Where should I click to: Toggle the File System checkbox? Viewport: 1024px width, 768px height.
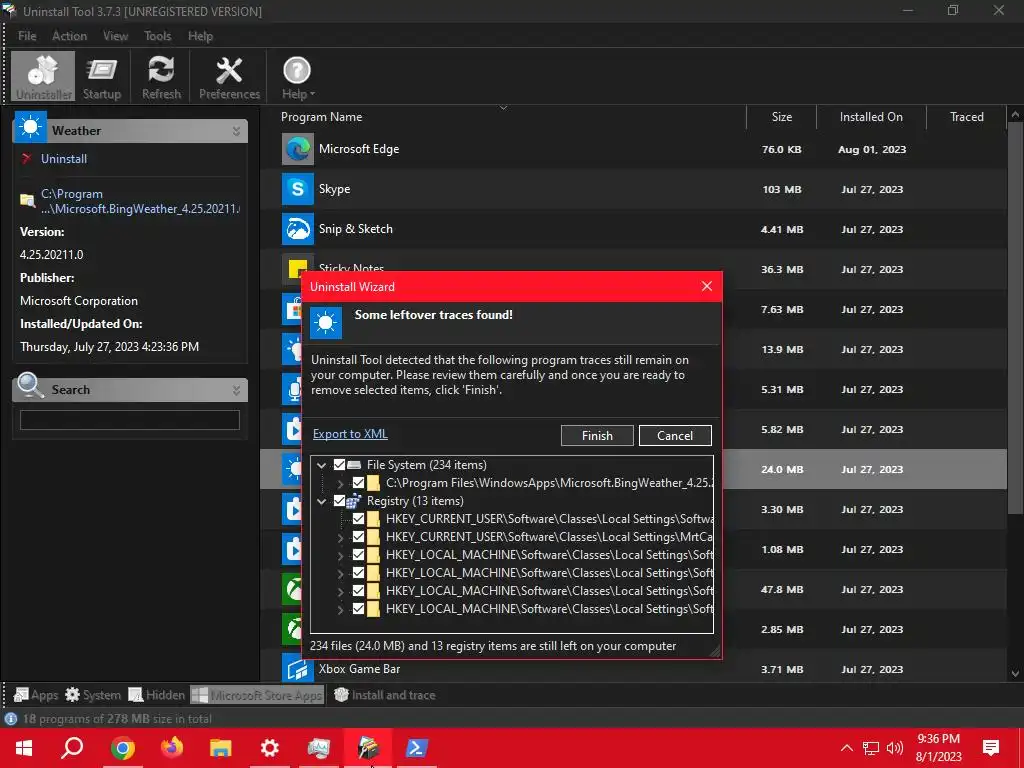(340, 465)
